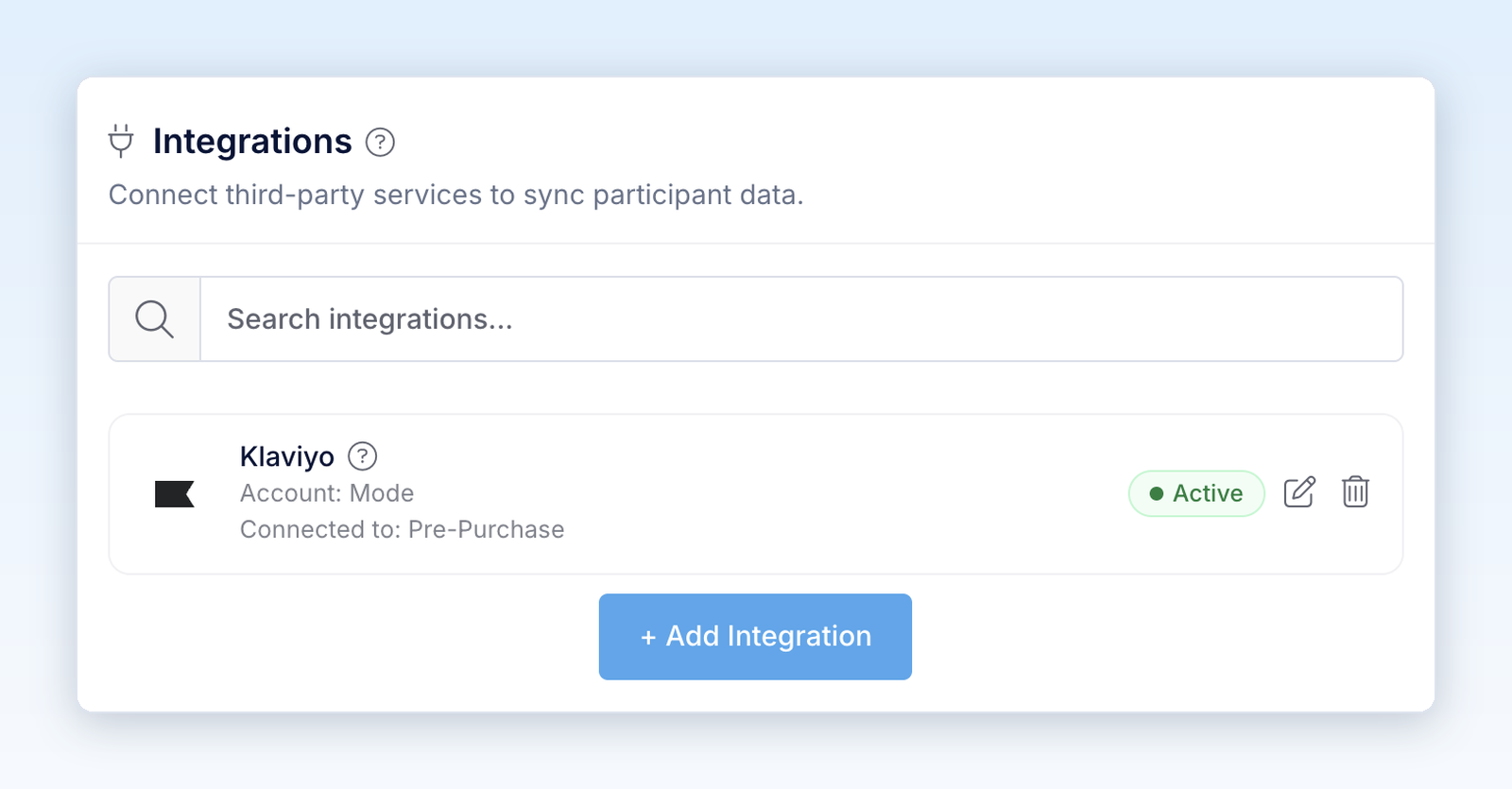Click the Integrations heading title

pos(252,142)
